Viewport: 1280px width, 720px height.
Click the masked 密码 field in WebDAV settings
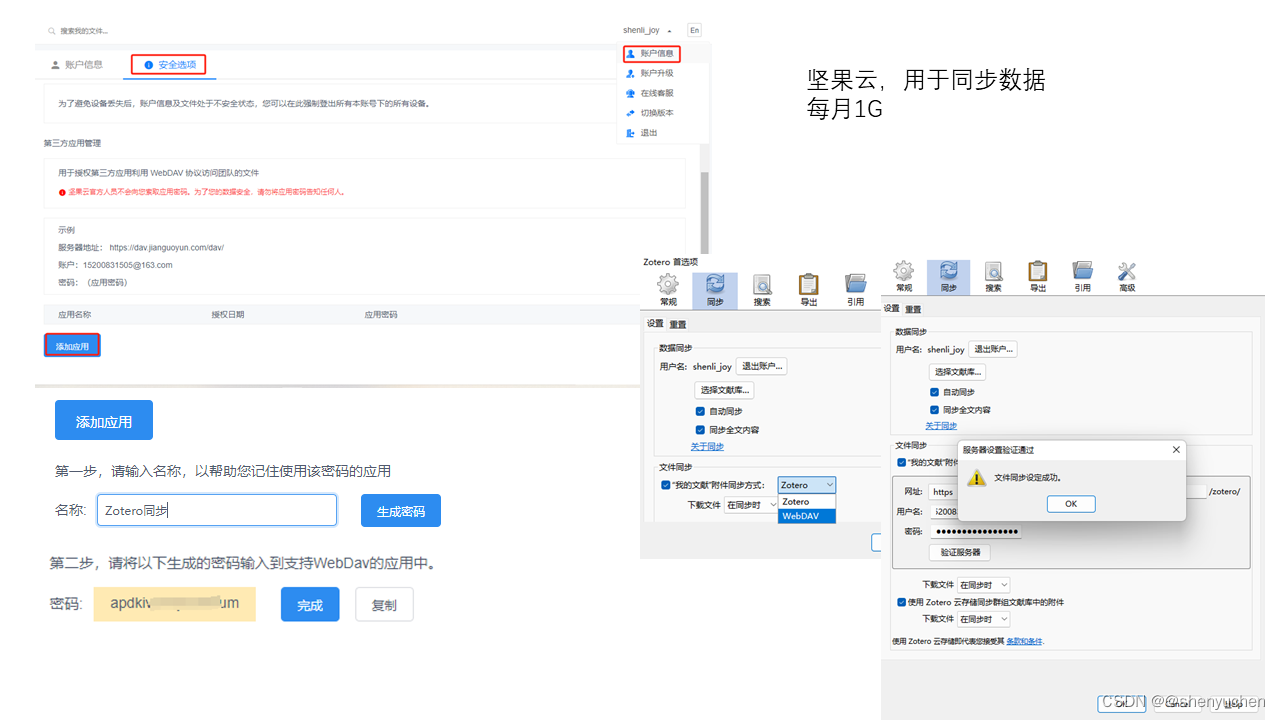pos(977,531)
